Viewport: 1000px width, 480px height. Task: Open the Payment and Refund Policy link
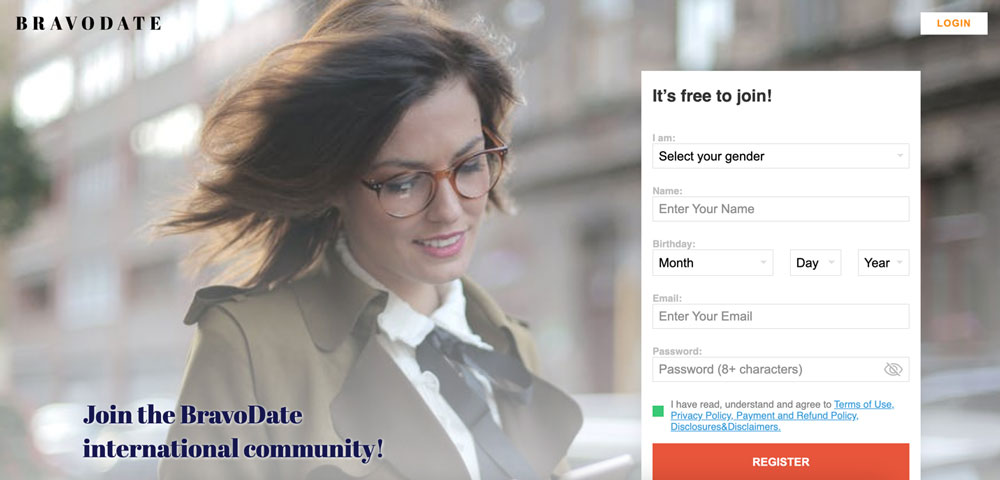797,416
